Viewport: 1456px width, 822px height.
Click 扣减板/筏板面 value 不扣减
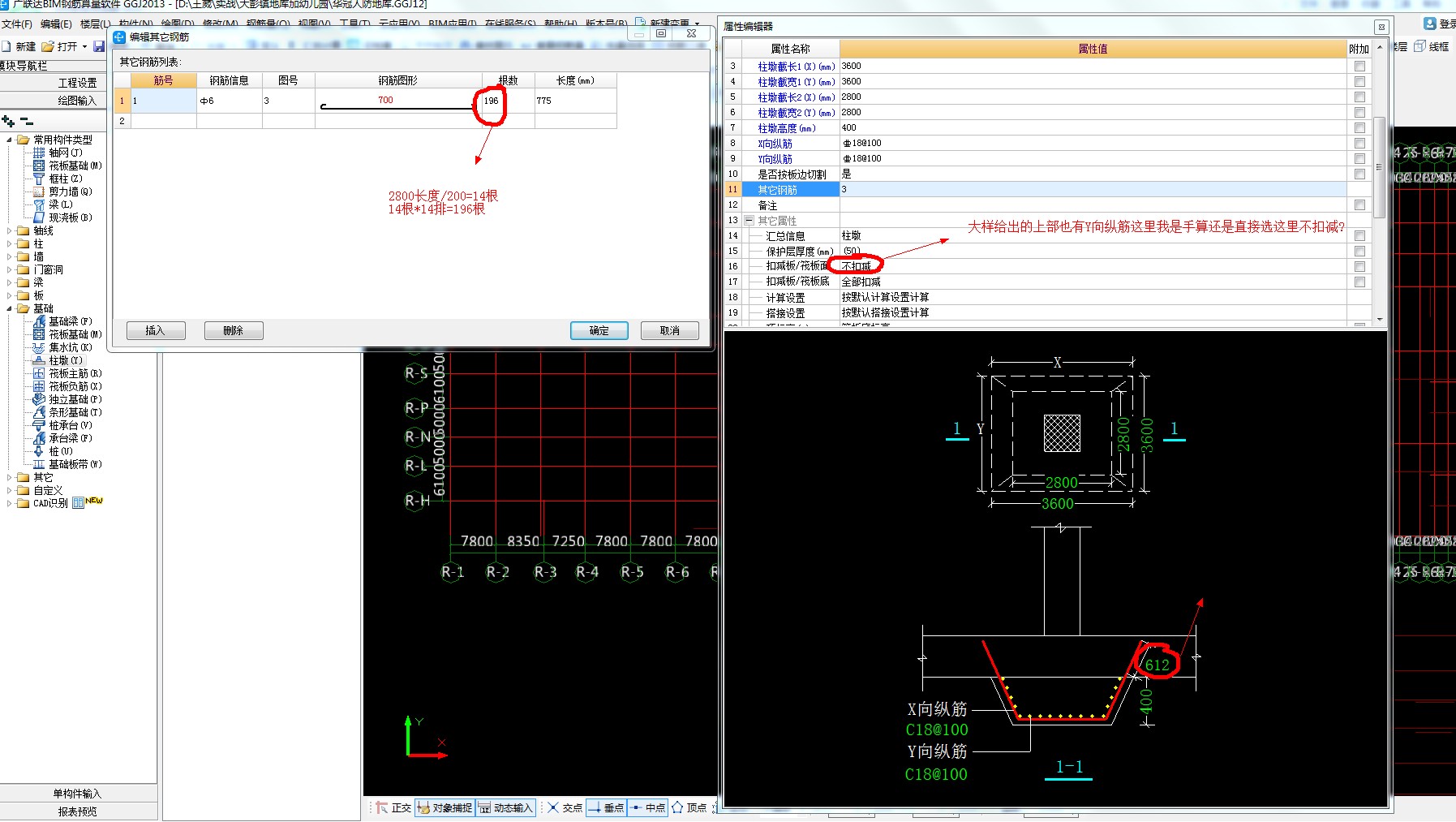point(857,266)
